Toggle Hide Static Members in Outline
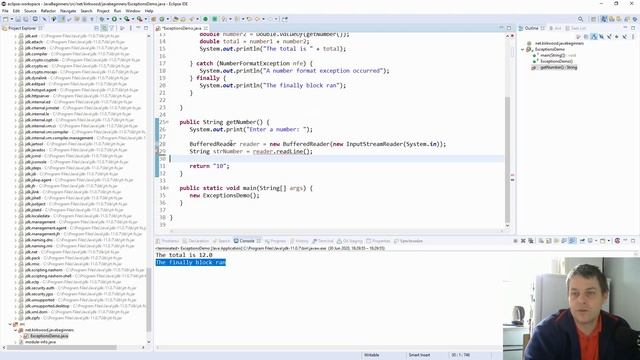The image size is (640, 360). tap(609, 37)
